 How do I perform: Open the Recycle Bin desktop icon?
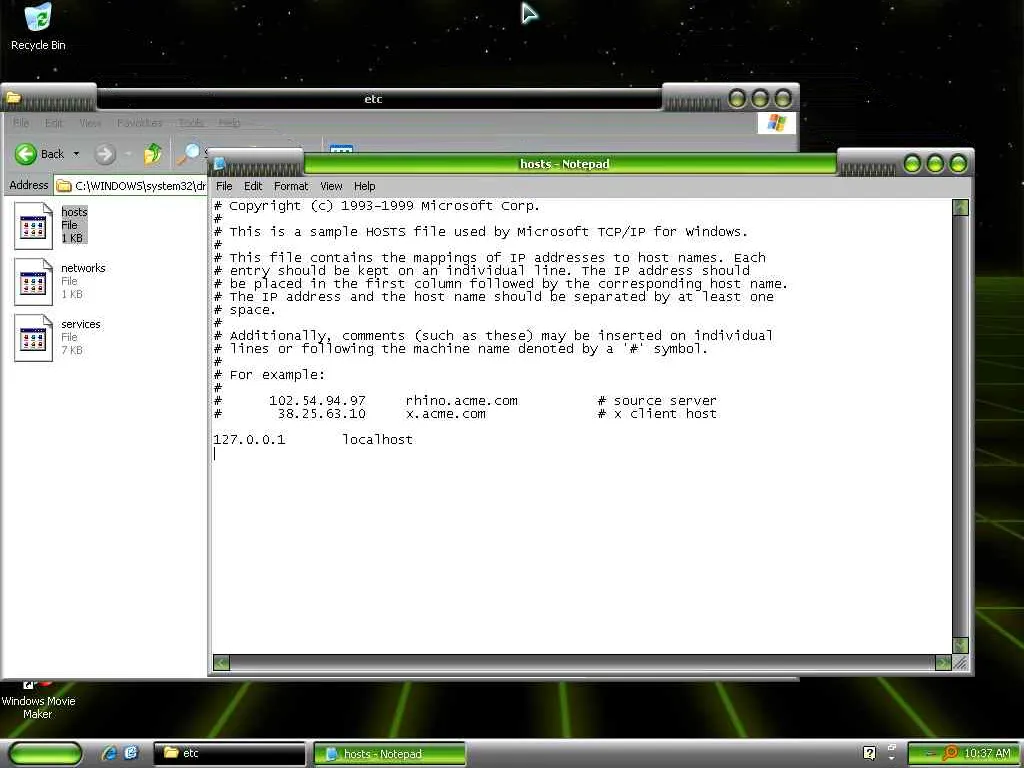(x=38, y=26)
